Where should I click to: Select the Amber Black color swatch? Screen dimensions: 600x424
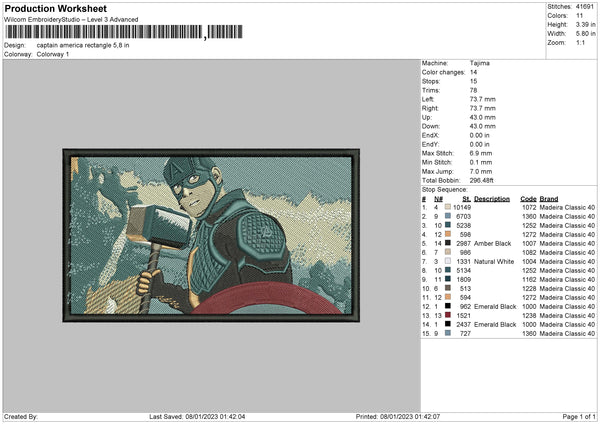447,243
